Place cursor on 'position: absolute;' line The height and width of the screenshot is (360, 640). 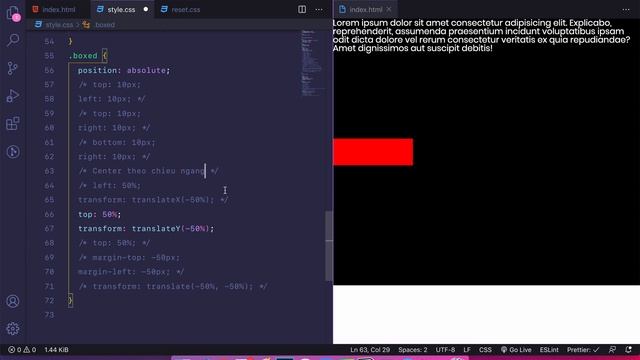[x=124, y=70]
